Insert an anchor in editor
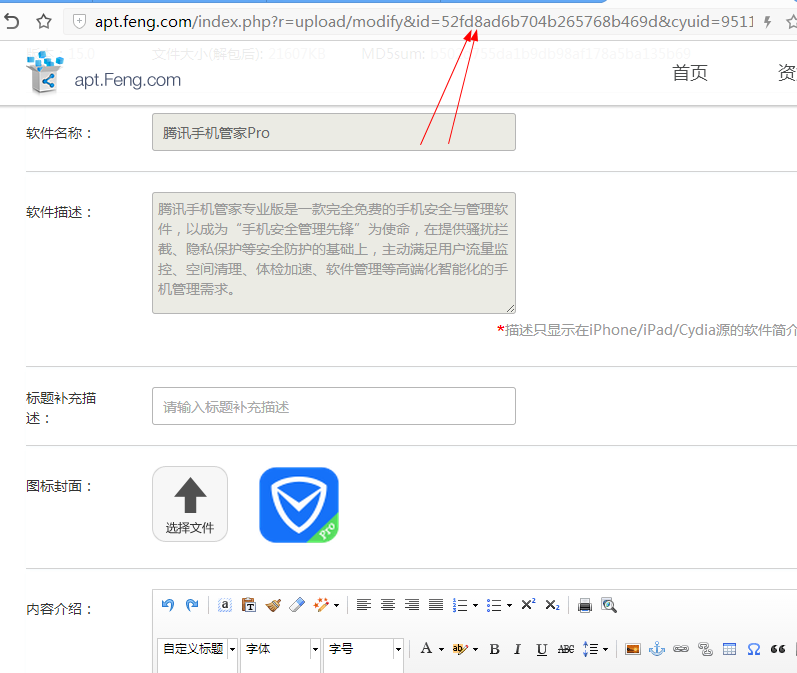 [x=657, y=649]
